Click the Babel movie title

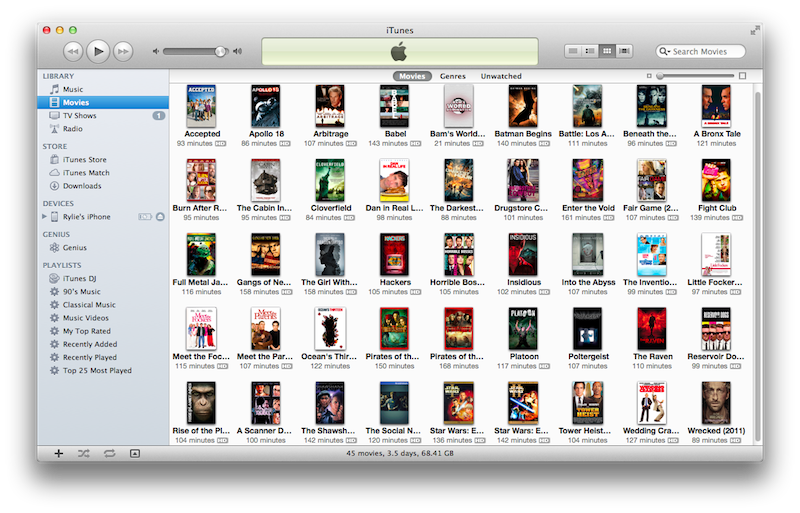click(395, 134)
